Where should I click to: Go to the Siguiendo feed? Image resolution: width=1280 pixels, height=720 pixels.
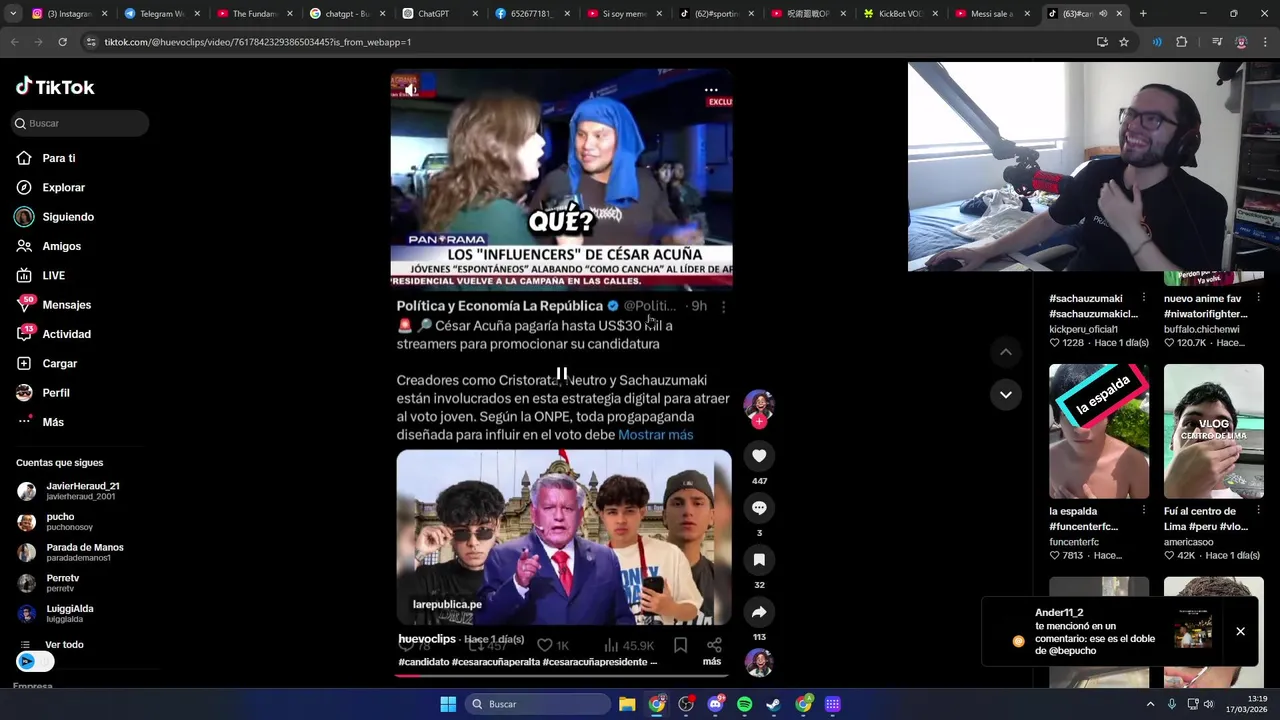(x=67, y=217)
